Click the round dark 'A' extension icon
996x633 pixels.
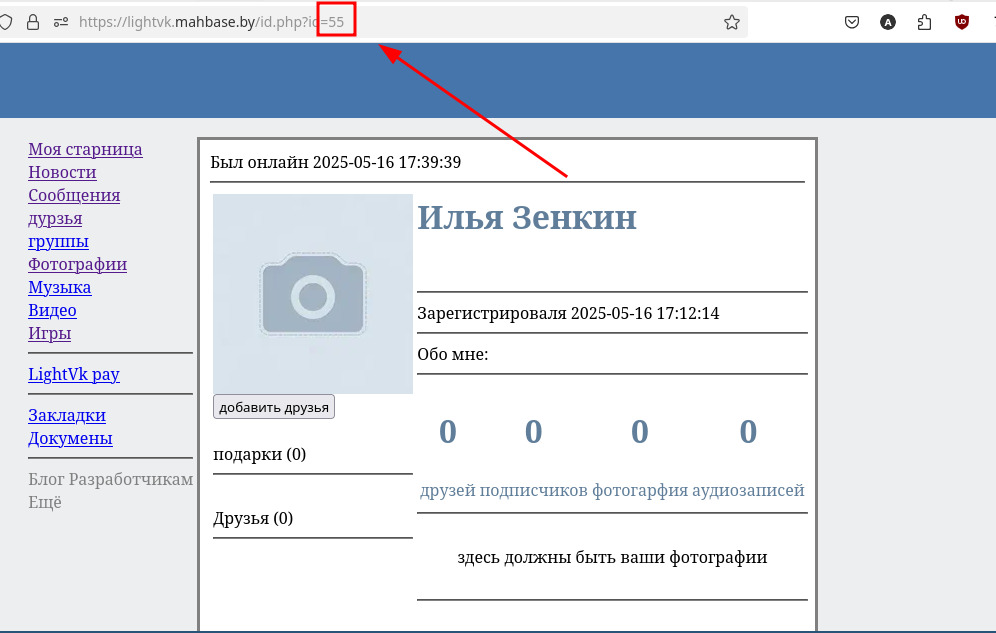point(888,22)
